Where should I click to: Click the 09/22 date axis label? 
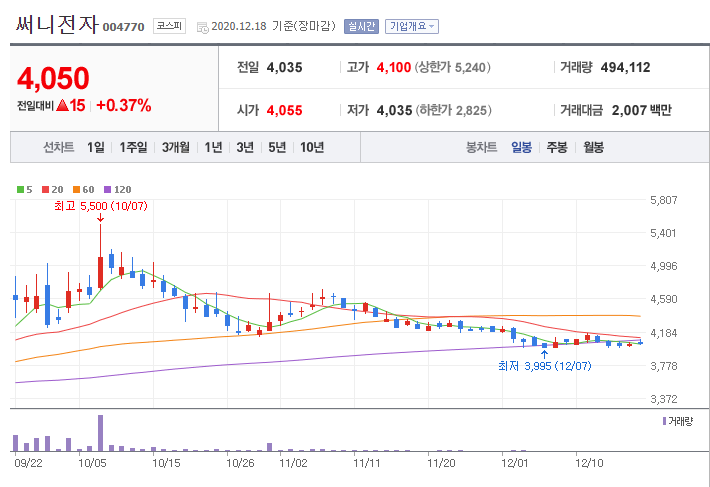(x=28, y=463)
